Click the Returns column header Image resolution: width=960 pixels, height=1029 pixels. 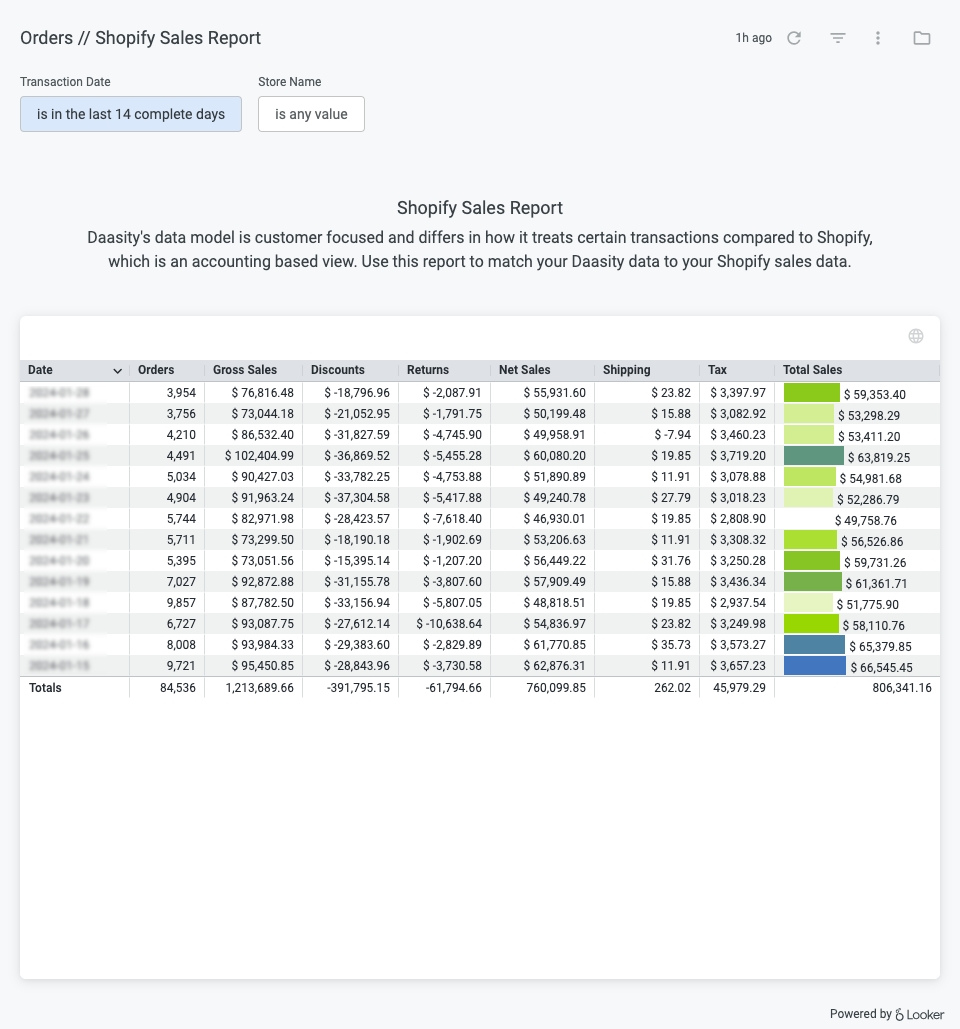coord(428,370)
